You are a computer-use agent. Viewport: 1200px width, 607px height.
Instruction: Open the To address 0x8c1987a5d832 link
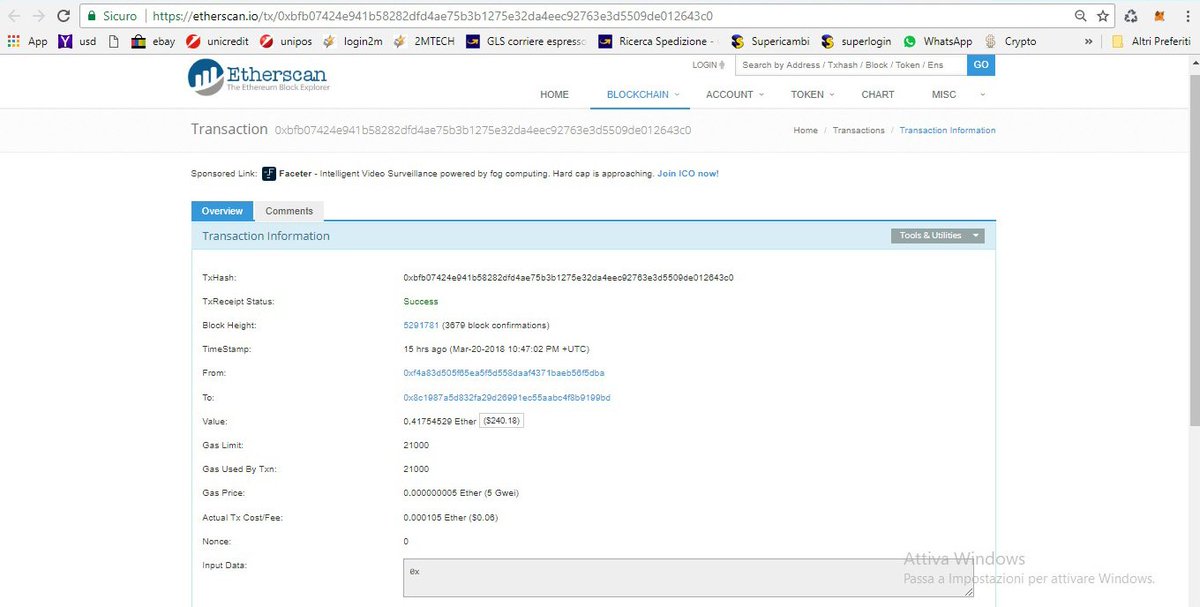pyautogui.click(x=507, y=398)
